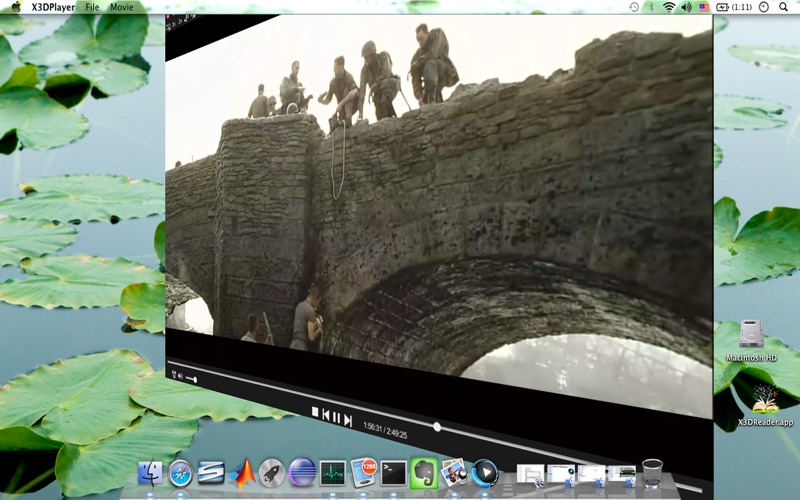This screenshot has height=500, width=800.
Task: Open the US flag input menu
Action: [x=704, y=7]
